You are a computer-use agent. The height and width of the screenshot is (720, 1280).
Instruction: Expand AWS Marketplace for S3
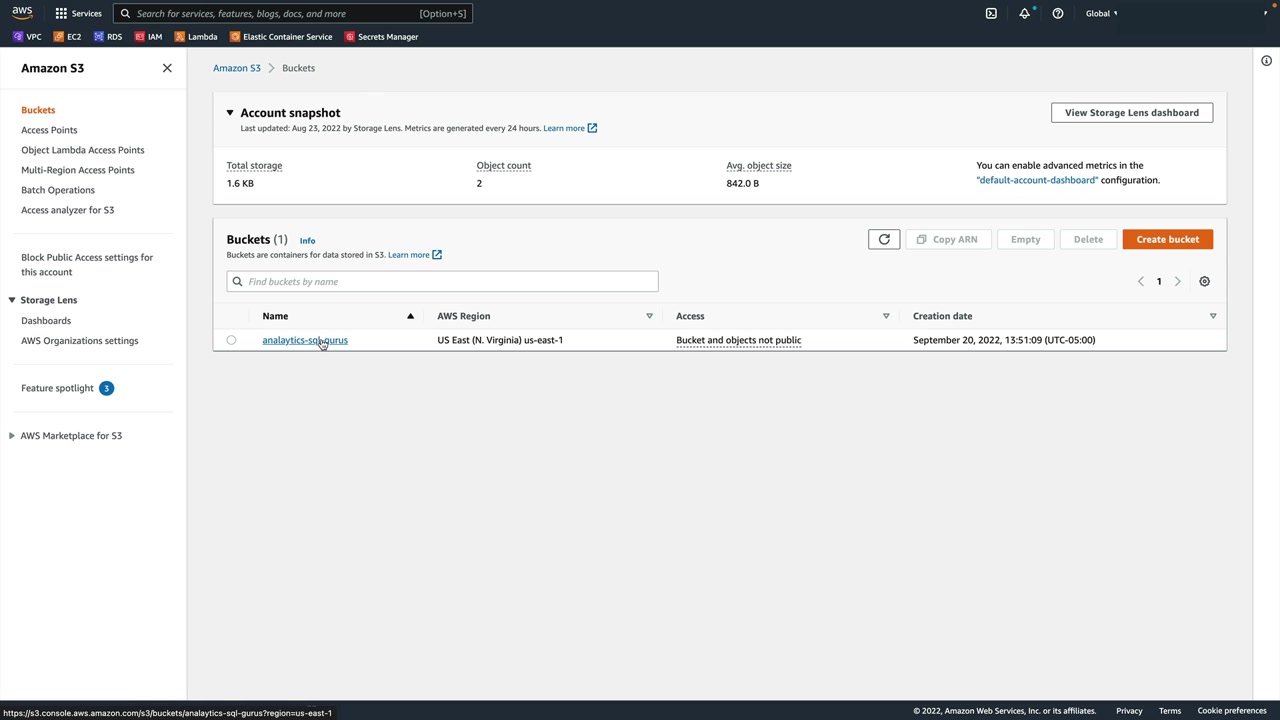click(12, 436)
